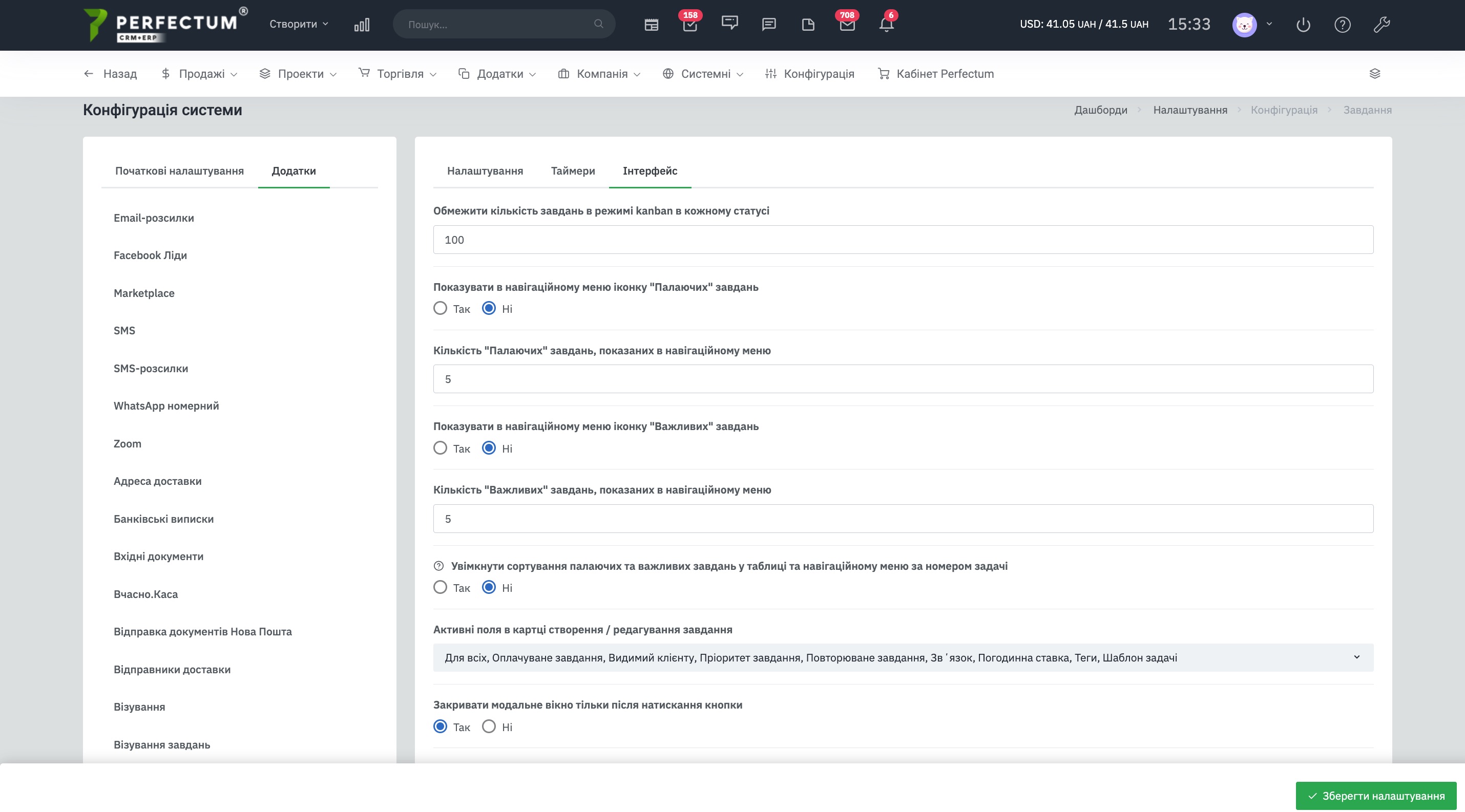The image size is (1465, 812).
Task: Select Ні for closing modal by button
Action: pos(489,727)
